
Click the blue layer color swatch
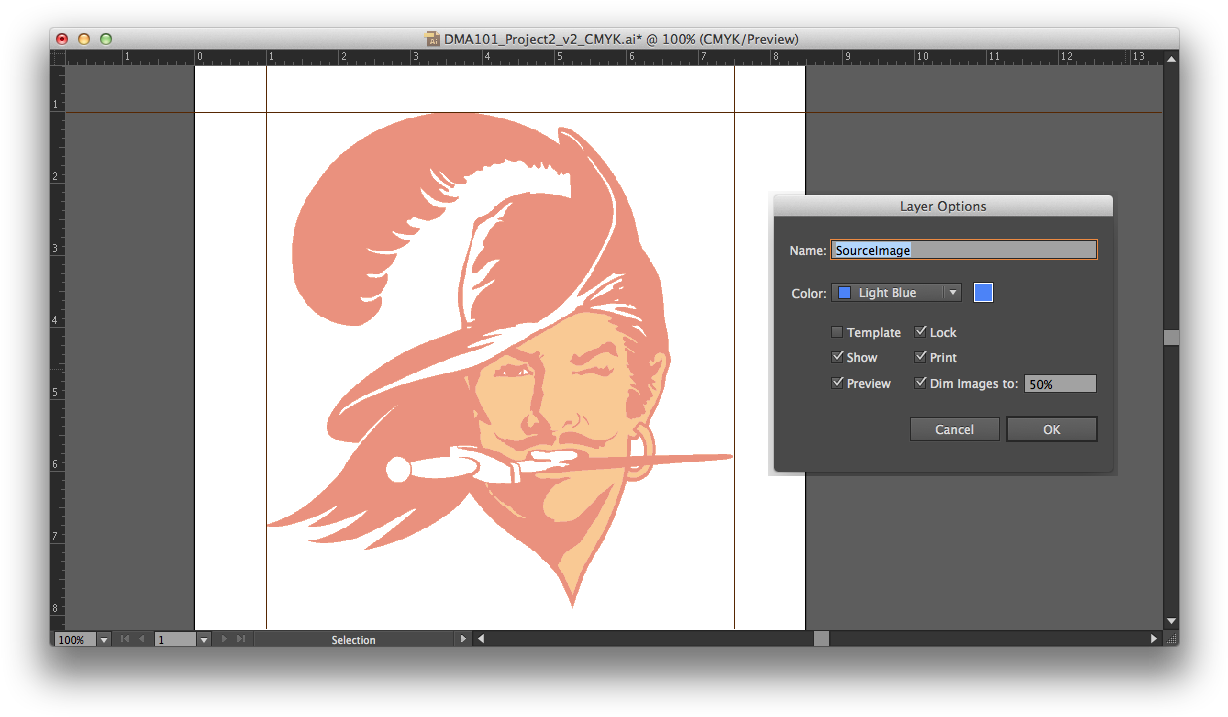[983, 293]
